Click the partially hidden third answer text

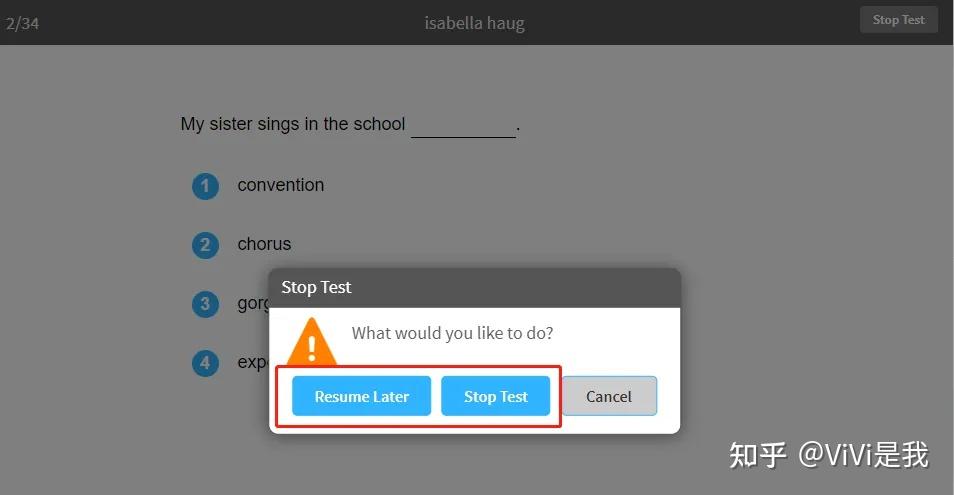tap(253, 303)
